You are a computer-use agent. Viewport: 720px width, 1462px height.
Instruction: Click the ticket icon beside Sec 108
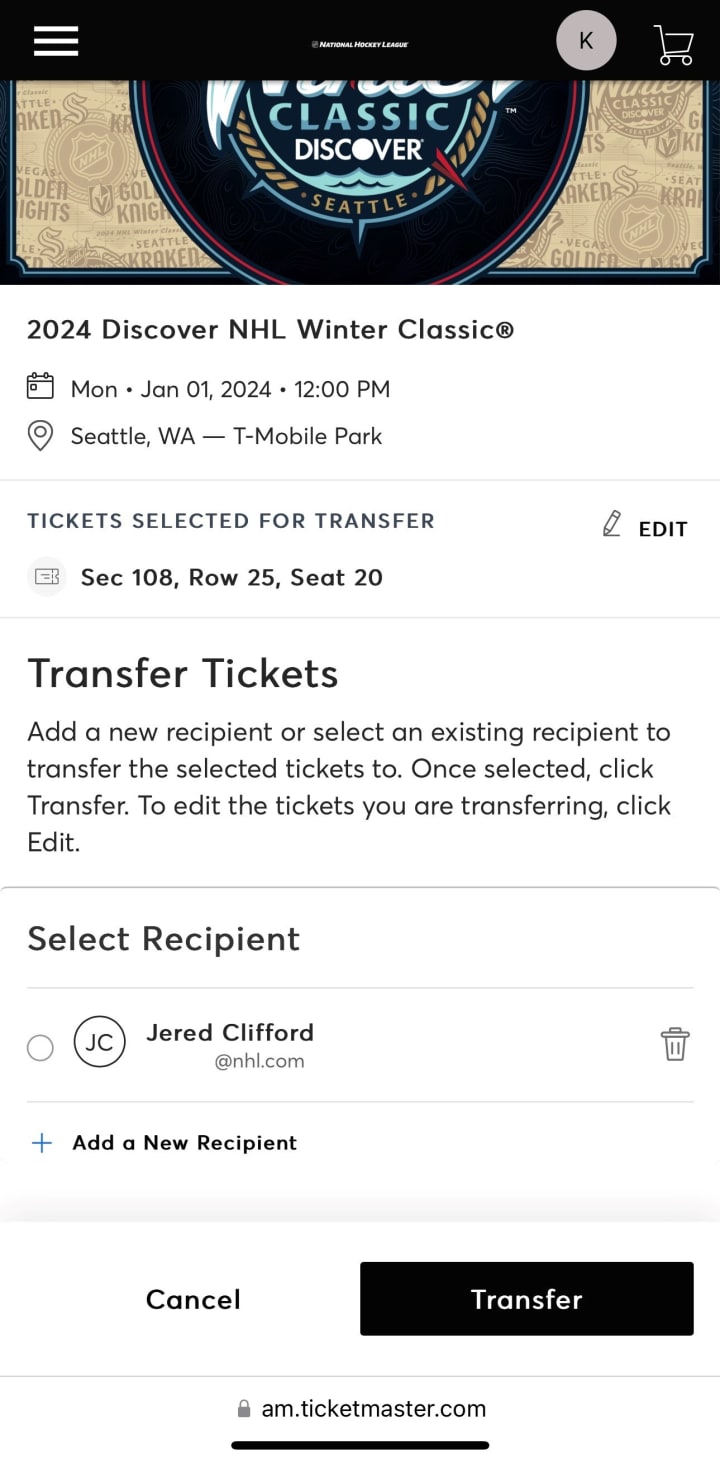46,577
